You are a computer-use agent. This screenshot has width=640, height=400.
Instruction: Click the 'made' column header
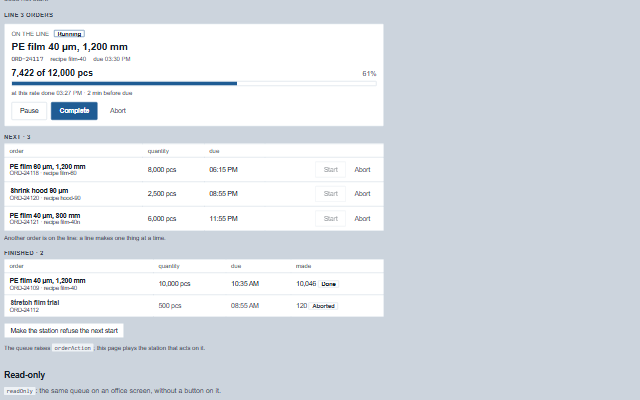pyautogui.click(x=303, y=266)
